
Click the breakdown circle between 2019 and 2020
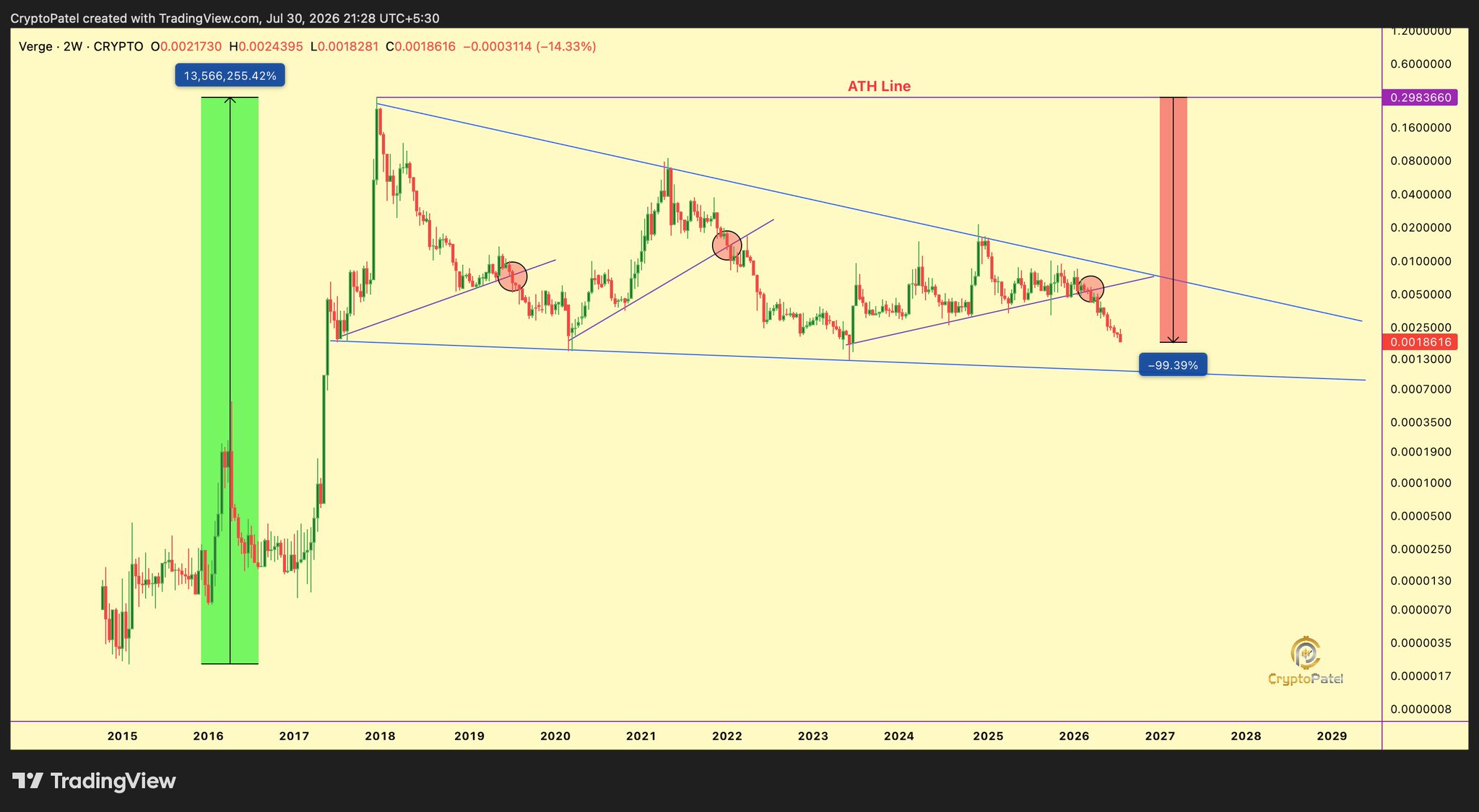coord(513,276)
